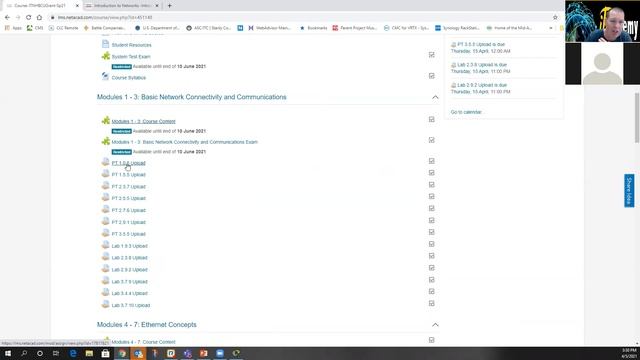The image size is (640, 360).
Task: Reload the current page
Action: pos(28,18)
